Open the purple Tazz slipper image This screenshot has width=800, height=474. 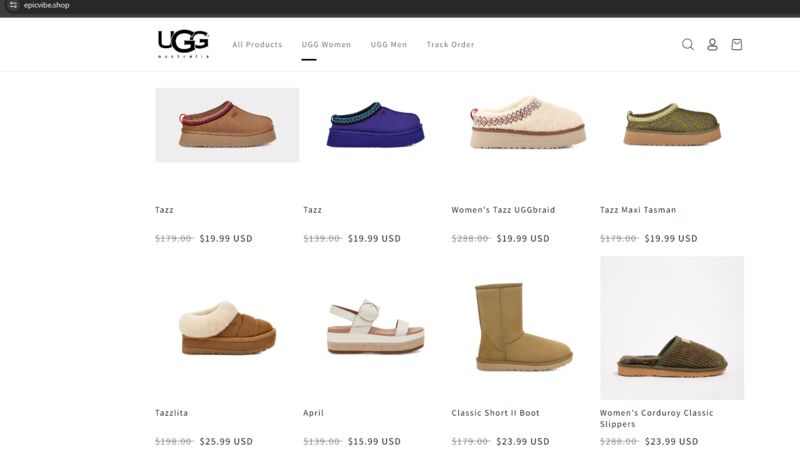376,125
